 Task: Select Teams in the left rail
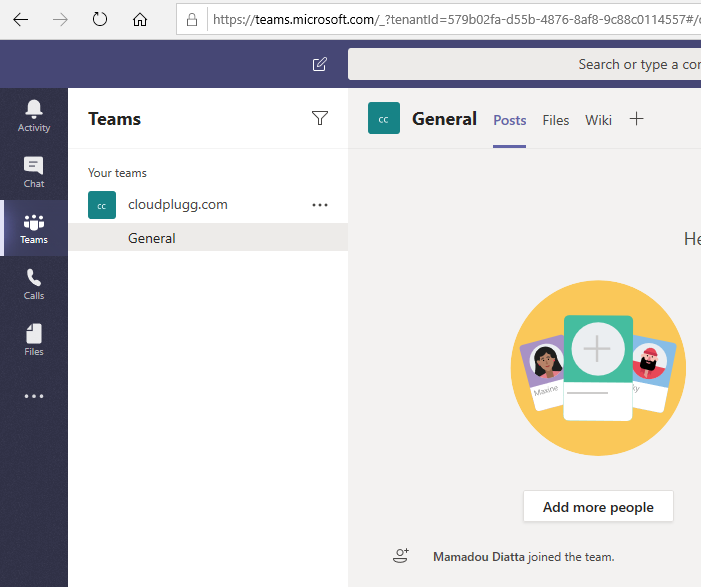34,228
